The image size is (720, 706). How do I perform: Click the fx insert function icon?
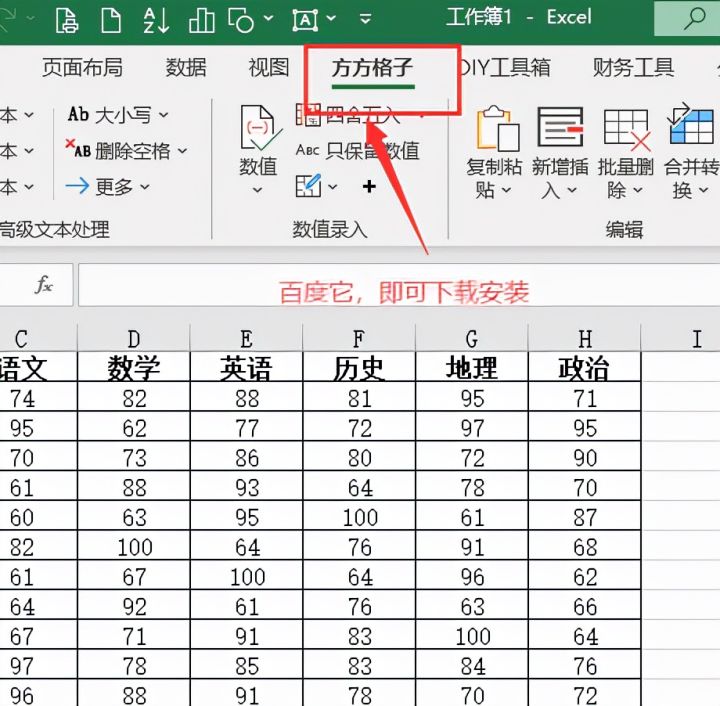pos(44,284)
